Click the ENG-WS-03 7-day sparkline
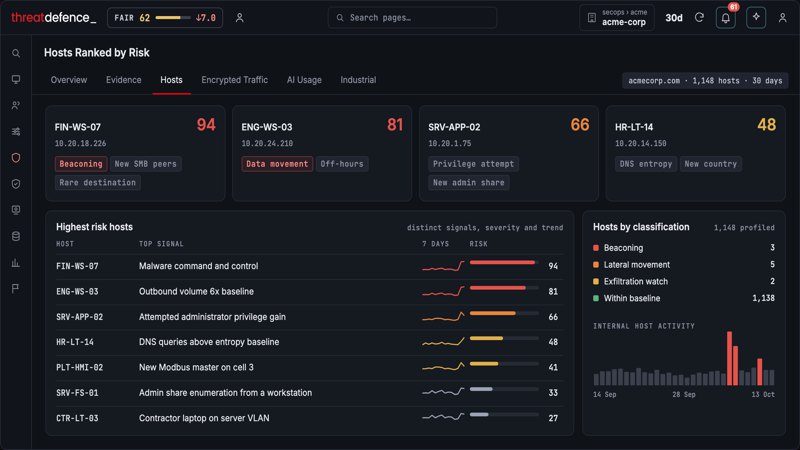Screen dimensions: 800x450 click(x=443, y=291)
